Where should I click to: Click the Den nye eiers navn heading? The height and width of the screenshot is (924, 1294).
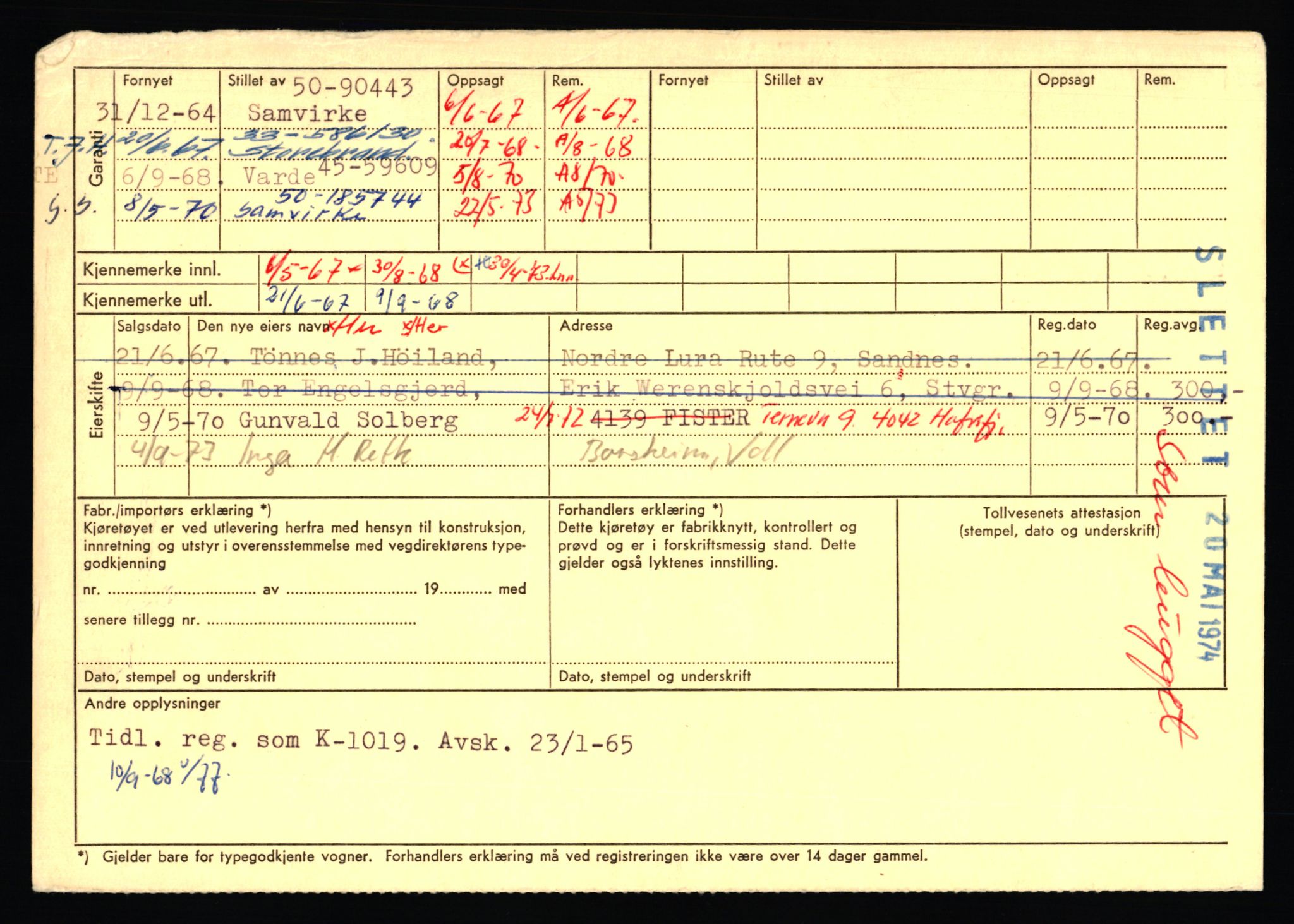tap(263, 327)
